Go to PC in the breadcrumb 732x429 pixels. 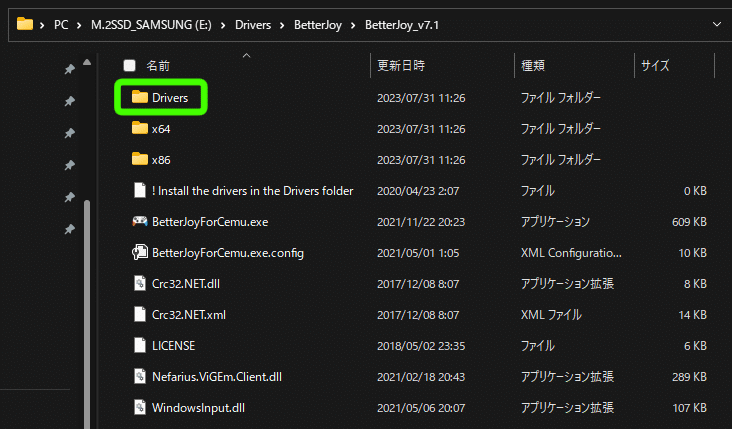(x=61, y=25)
